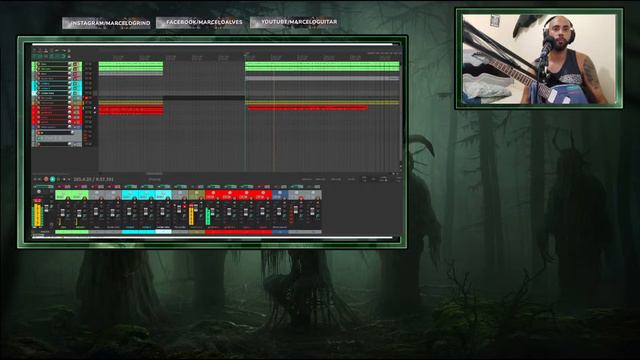
Task: Click the New Project toolbar icon
Action: pyautogui.click(x=34, y=50)
